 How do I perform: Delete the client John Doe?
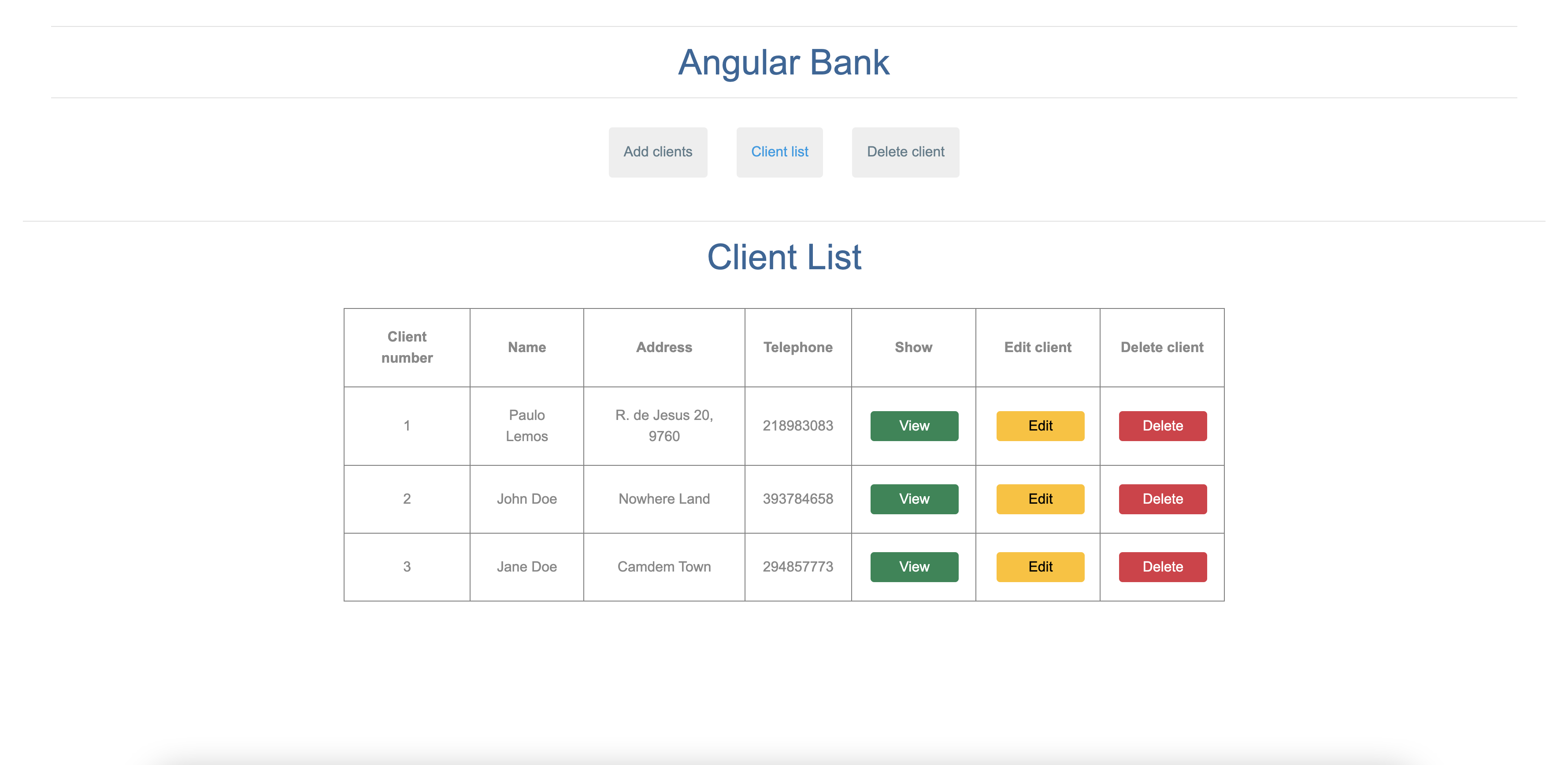coord(1162,498)
